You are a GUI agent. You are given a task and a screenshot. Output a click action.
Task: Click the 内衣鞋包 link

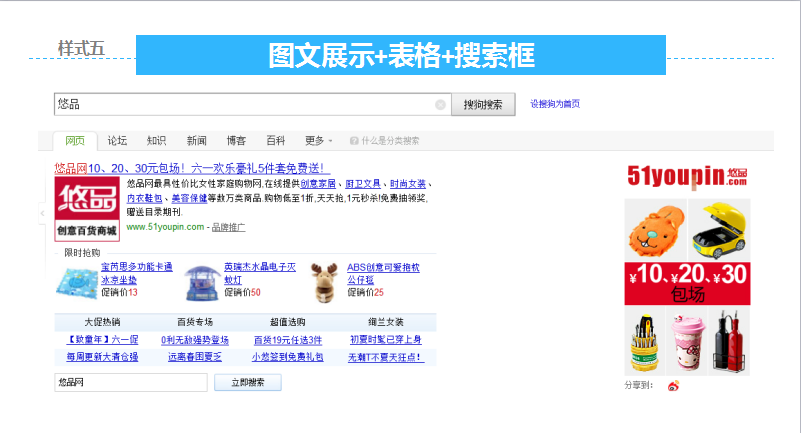click(x=145, y=198)
